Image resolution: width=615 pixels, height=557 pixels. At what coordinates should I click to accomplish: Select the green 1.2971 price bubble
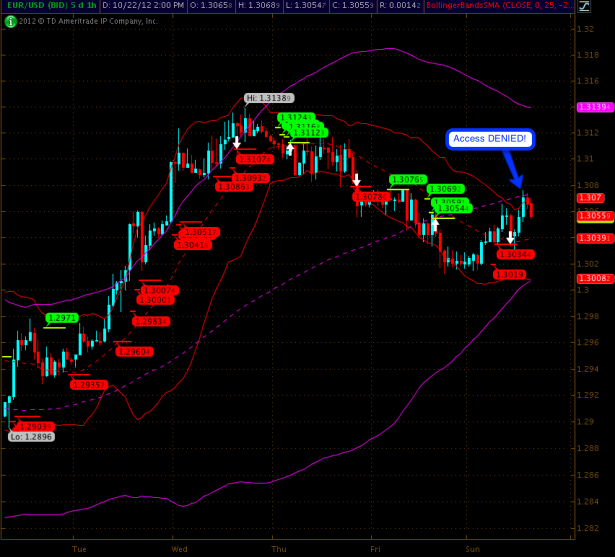[63, 317]
